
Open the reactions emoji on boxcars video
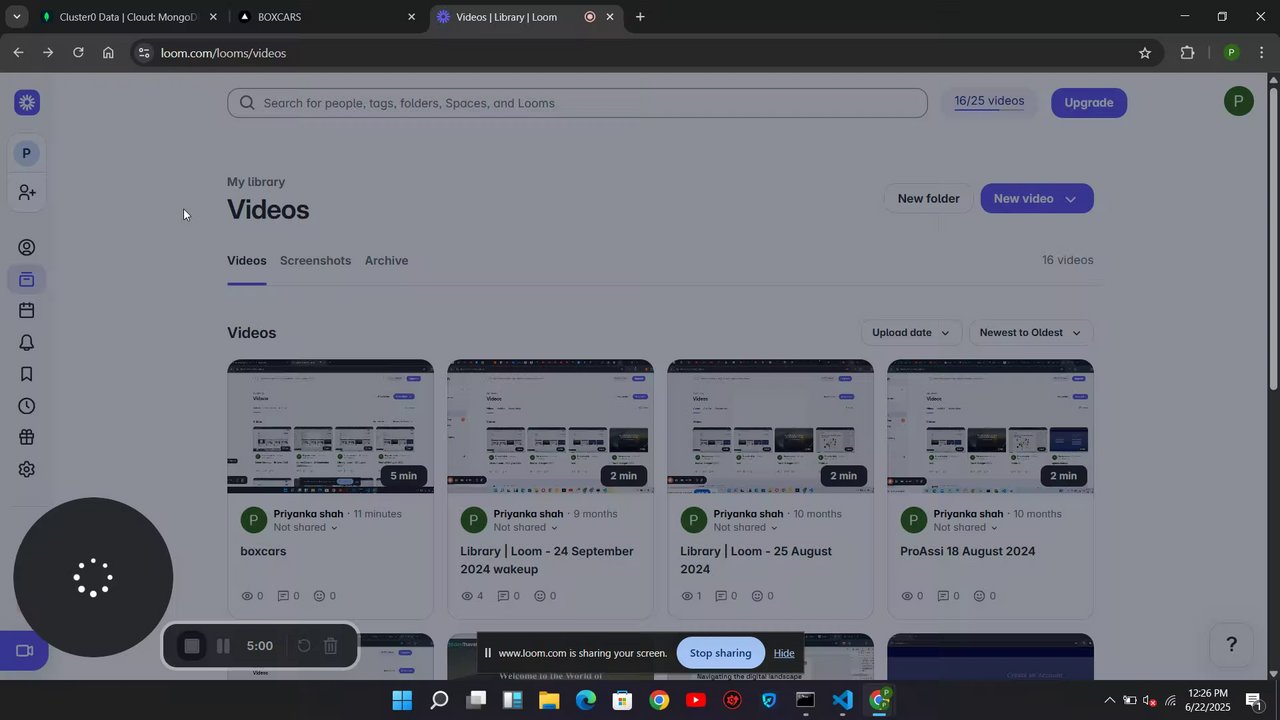(320, 596)
